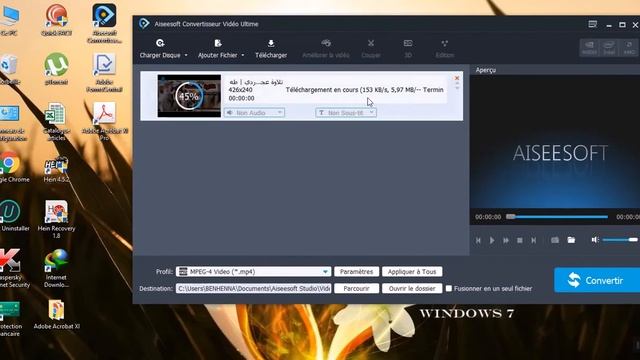Image resolution: width=640 pixels, height=360 pixels.
Task: Open Google Chrome desktop shortcut
Action: [10, 167]
